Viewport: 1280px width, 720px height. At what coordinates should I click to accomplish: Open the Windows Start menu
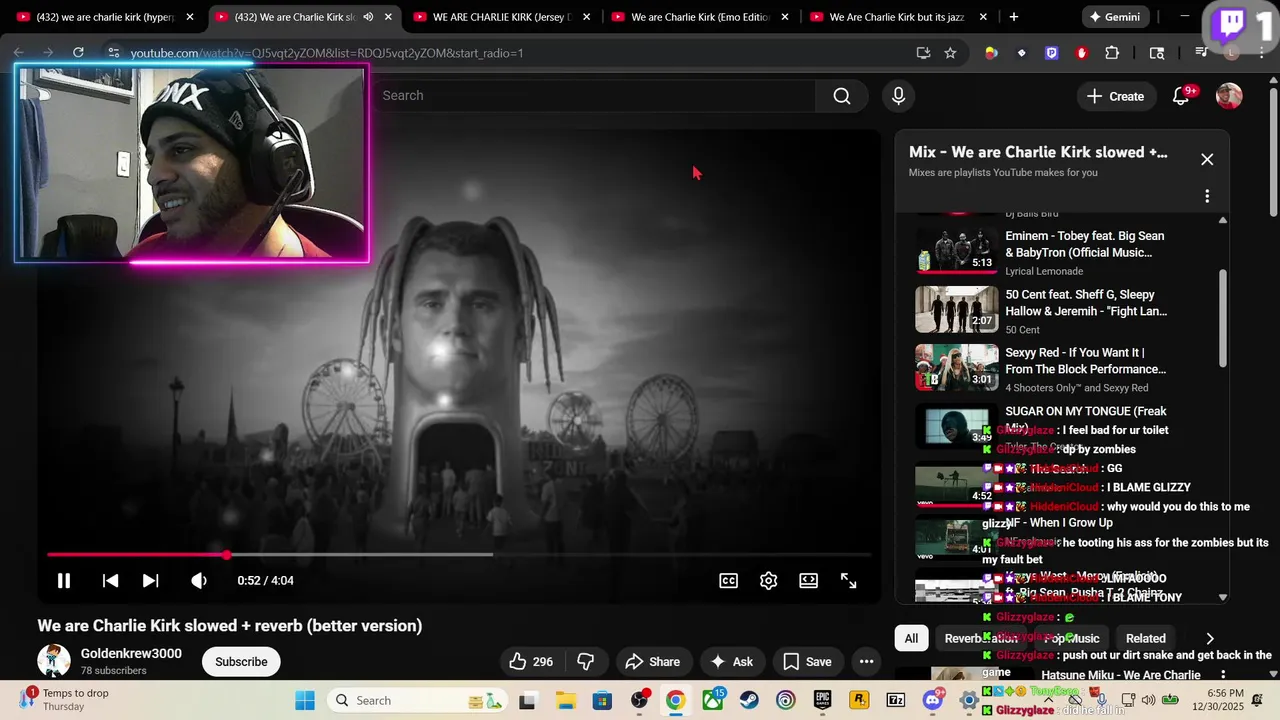(x=305, y=700)
